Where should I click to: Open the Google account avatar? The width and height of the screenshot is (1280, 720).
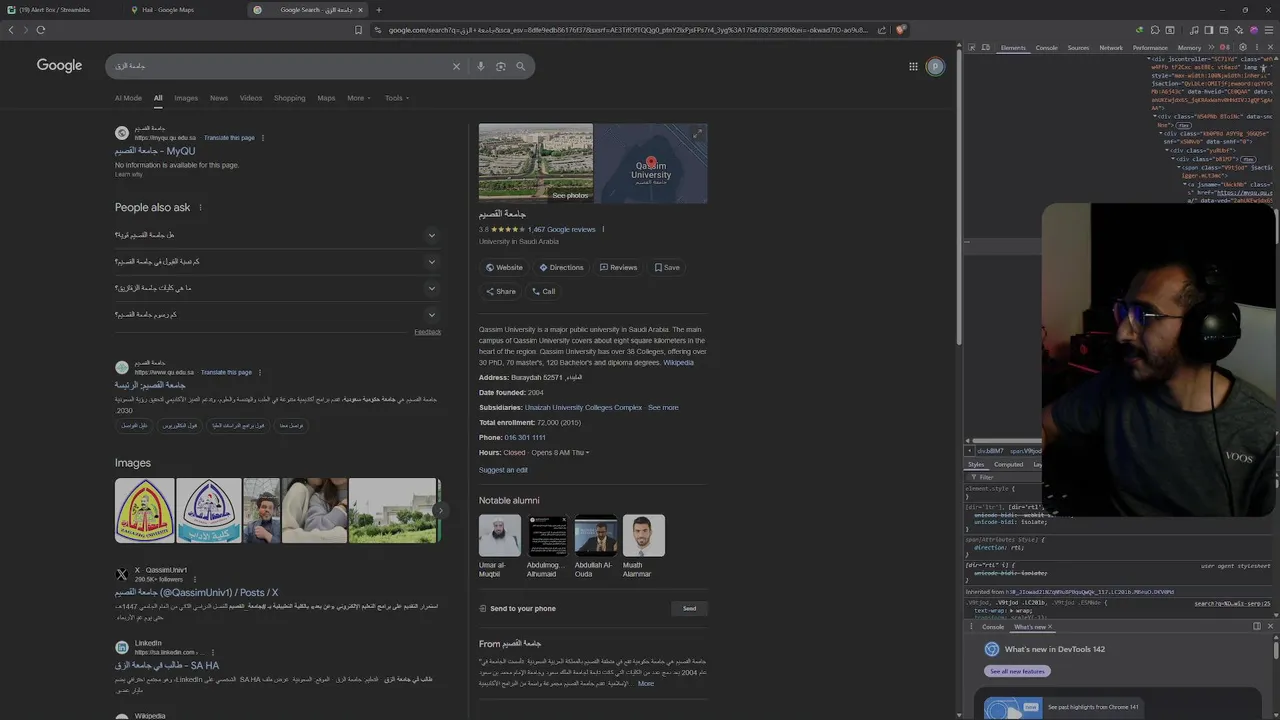pos(935,66)
